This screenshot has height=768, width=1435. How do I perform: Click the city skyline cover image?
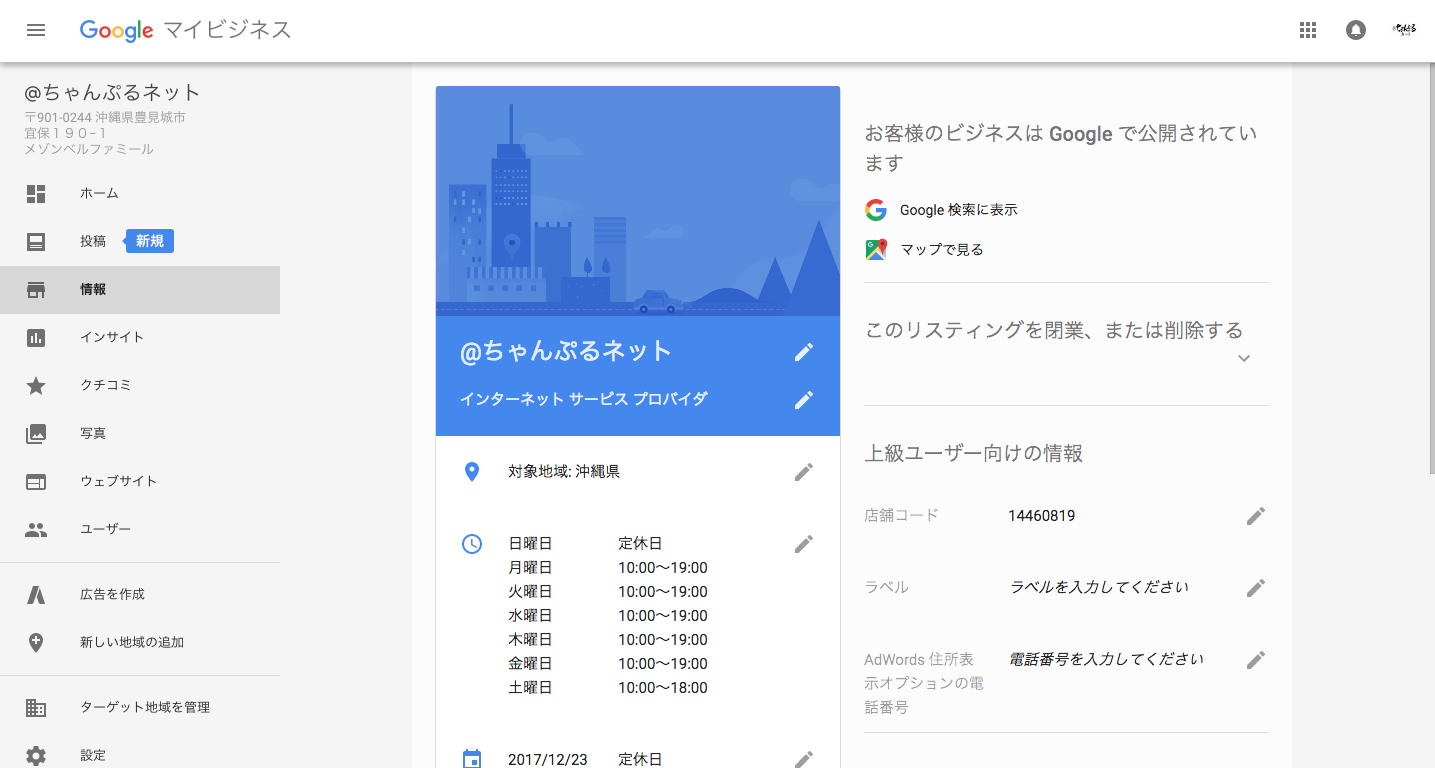click(638, 201)
